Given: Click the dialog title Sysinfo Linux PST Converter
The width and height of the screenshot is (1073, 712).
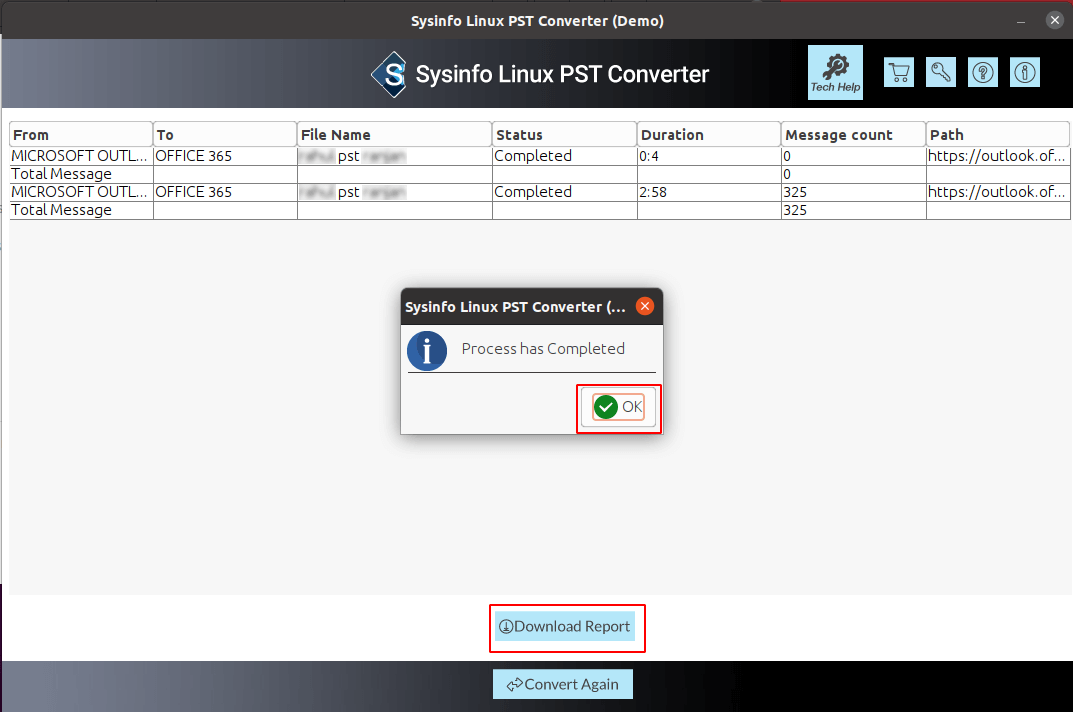Looking at the screenshot, I should pos(515,307).
